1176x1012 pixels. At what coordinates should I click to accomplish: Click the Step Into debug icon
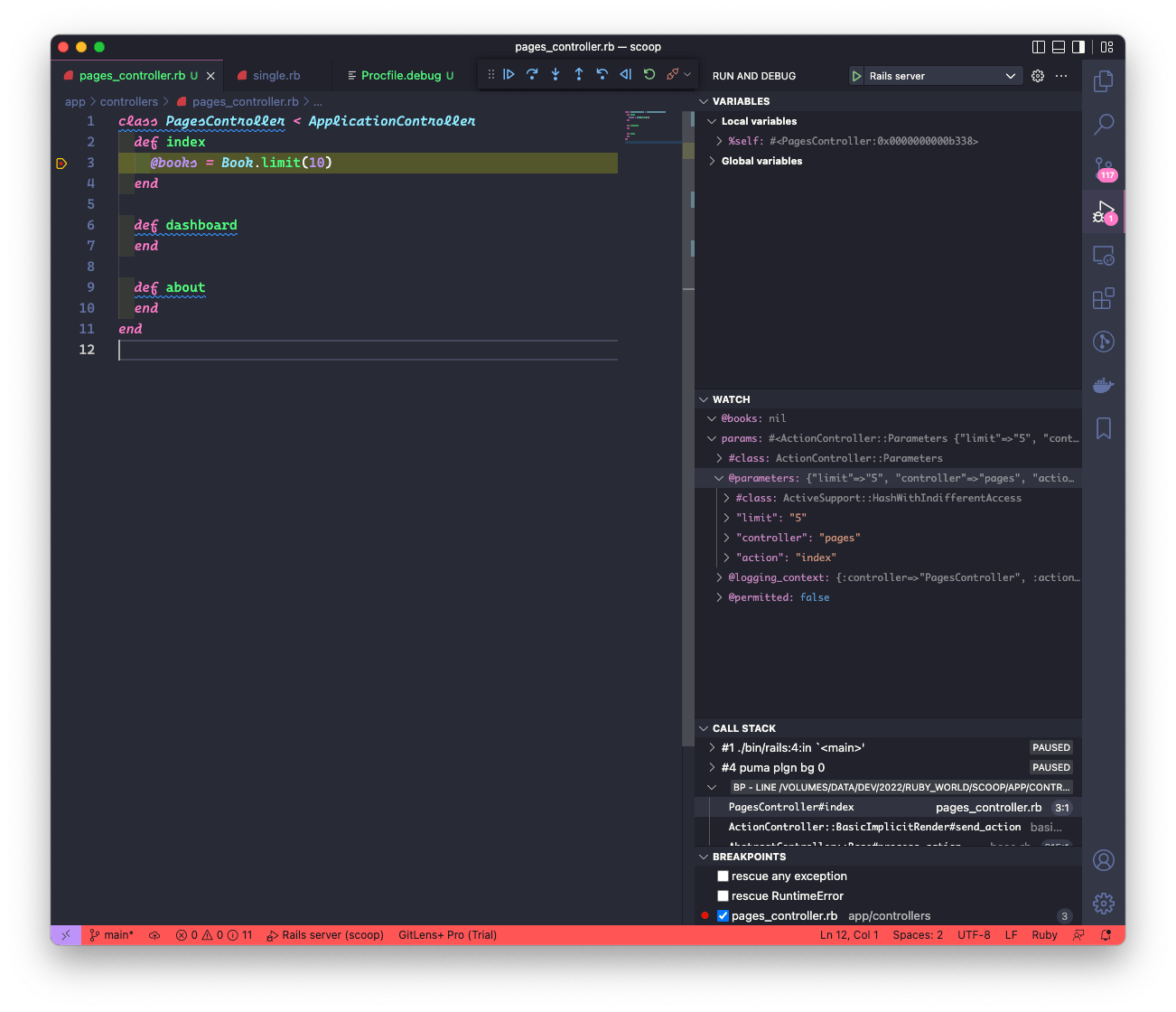pos(555,74)
